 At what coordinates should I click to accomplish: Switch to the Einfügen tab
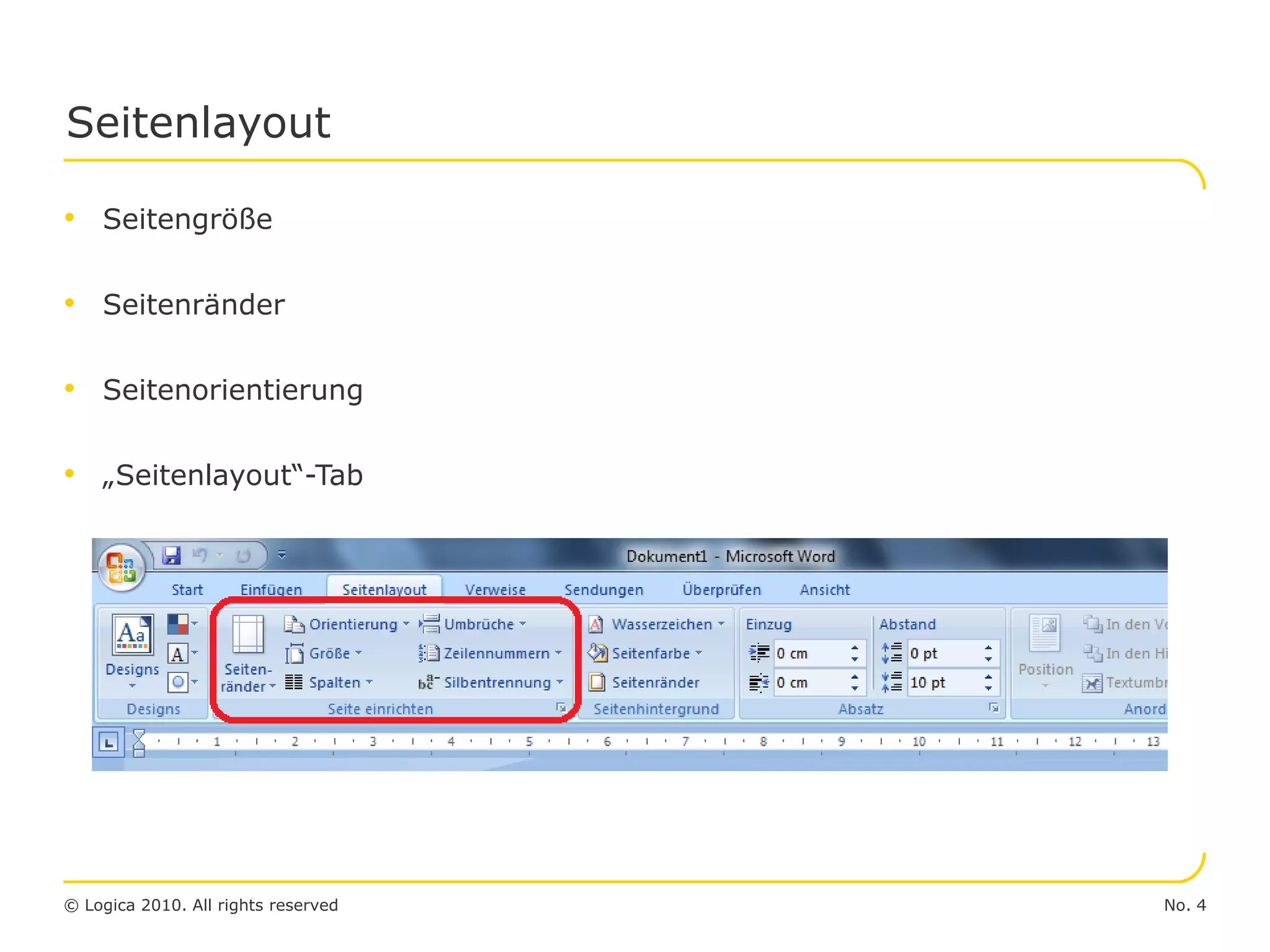click(x=271, y=589)
